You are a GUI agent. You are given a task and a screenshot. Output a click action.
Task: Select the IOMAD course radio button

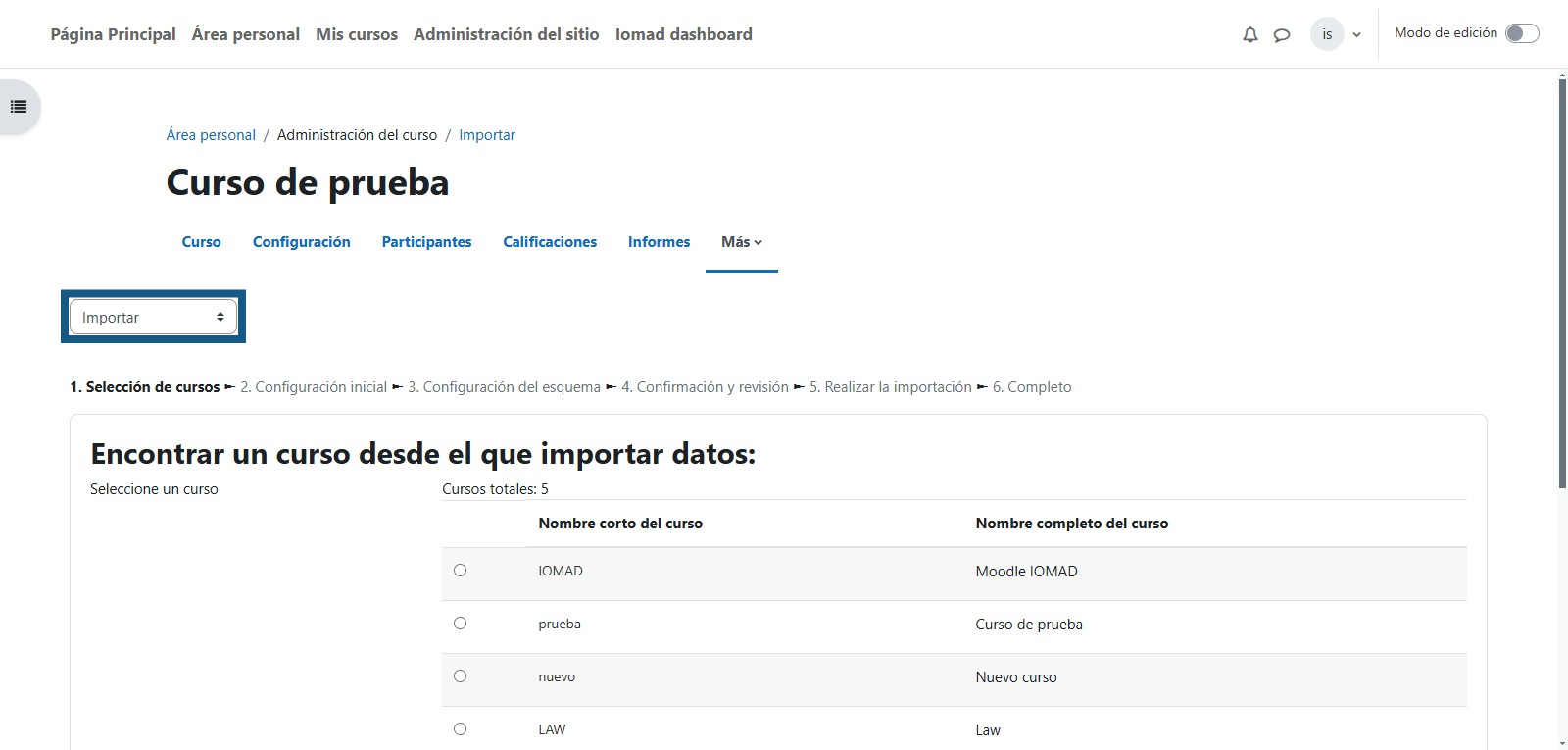[461, 571]
